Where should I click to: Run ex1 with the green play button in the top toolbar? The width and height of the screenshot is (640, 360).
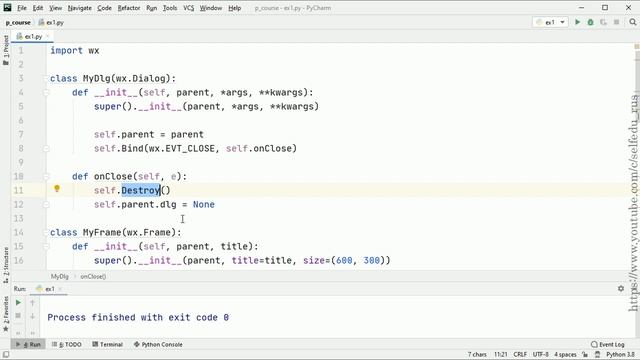pyautogui.click(x=577, y=22)
